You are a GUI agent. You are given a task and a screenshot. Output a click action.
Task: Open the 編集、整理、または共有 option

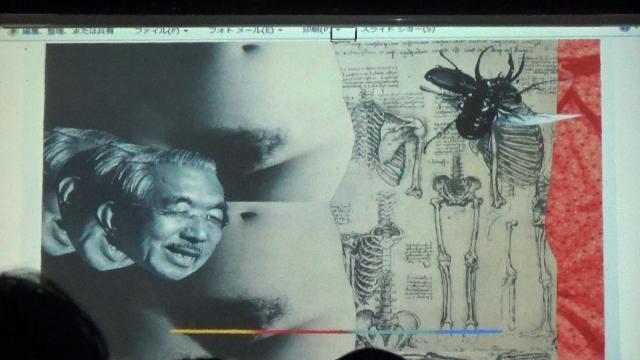coord(68,31)
